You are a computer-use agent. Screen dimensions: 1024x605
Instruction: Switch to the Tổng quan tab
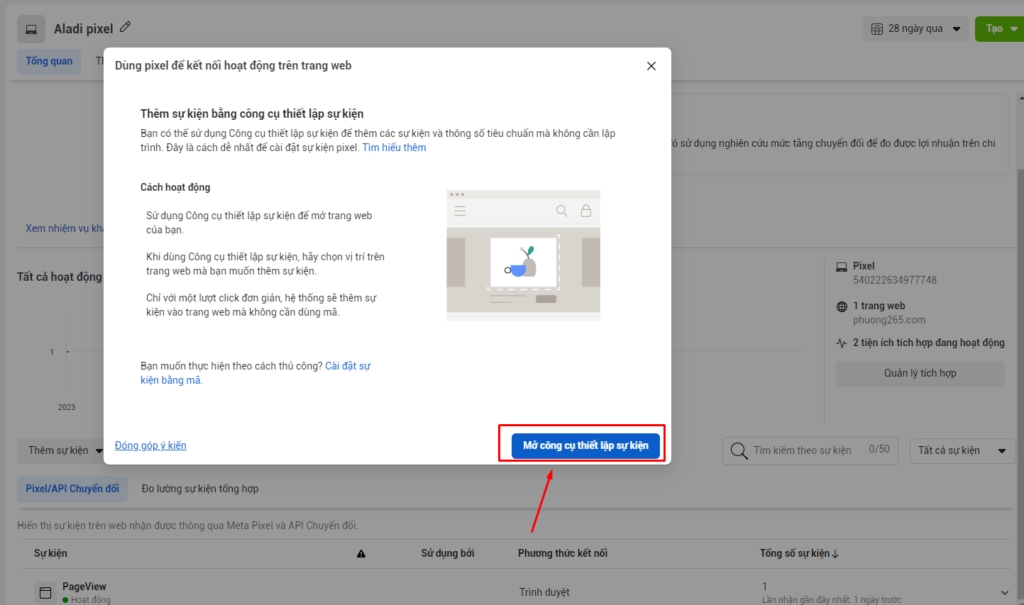pos(49,61)
